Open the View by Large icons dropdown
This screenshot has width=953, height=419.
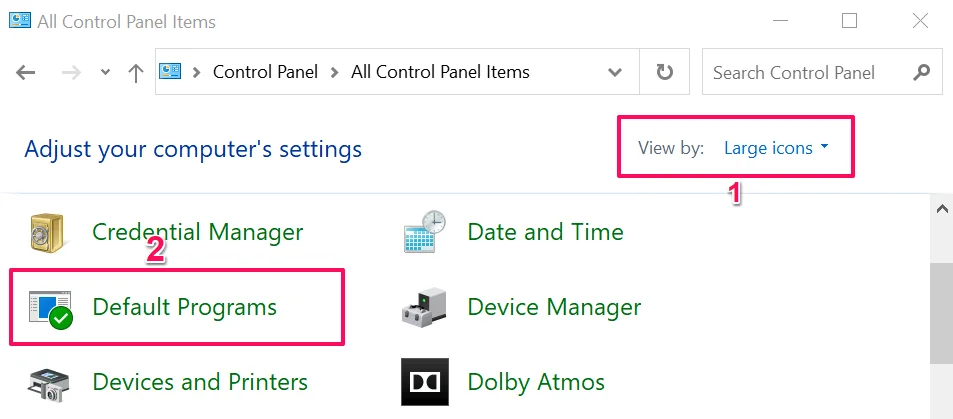(776, 148)
